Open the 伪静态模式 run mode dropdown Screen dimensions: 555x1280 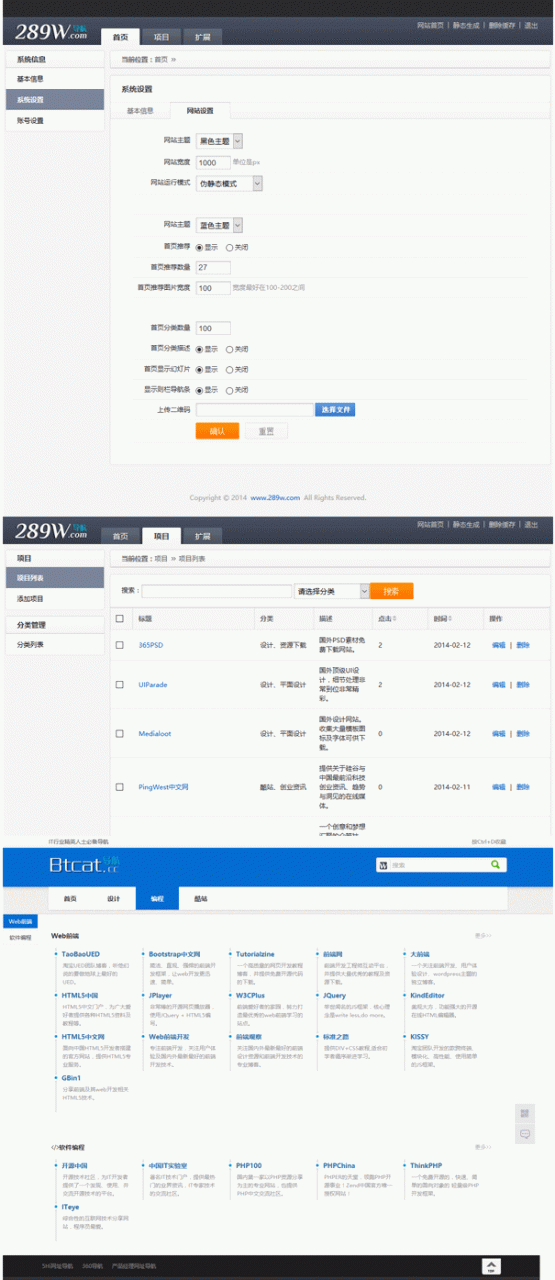(229, 184)
